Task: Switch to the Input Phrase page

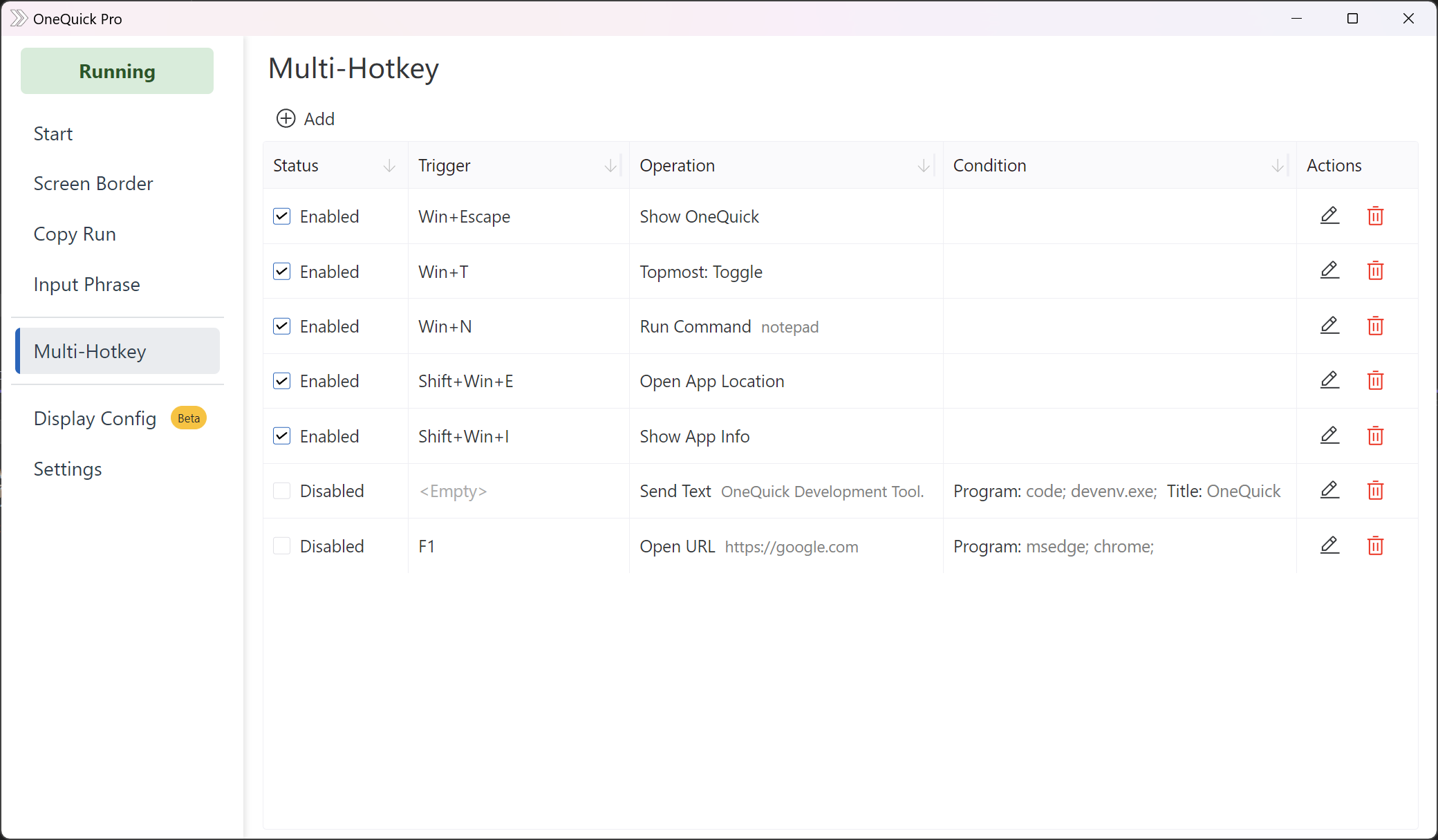Action: tap(86, 285)
